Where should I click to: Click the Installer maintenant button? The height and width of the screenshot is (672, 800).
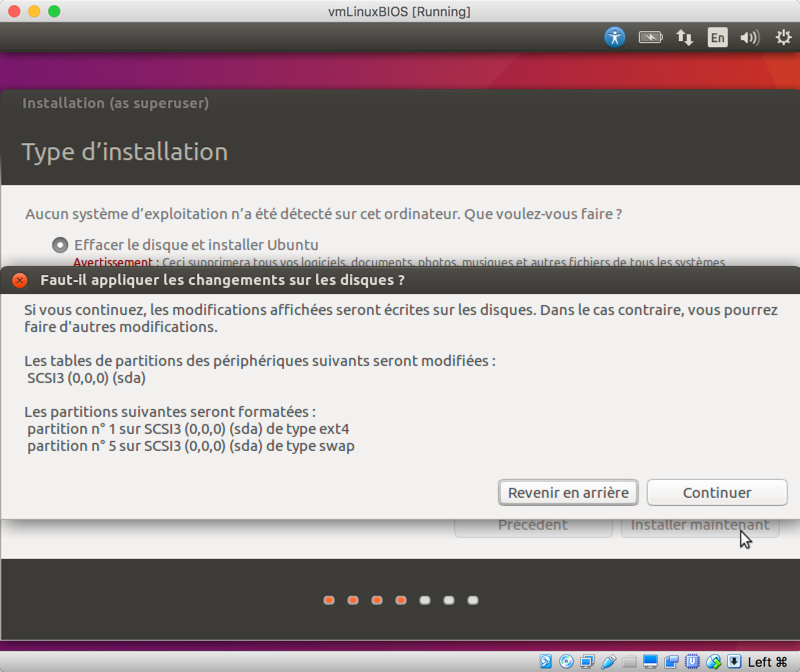click(x=699, y=526)
